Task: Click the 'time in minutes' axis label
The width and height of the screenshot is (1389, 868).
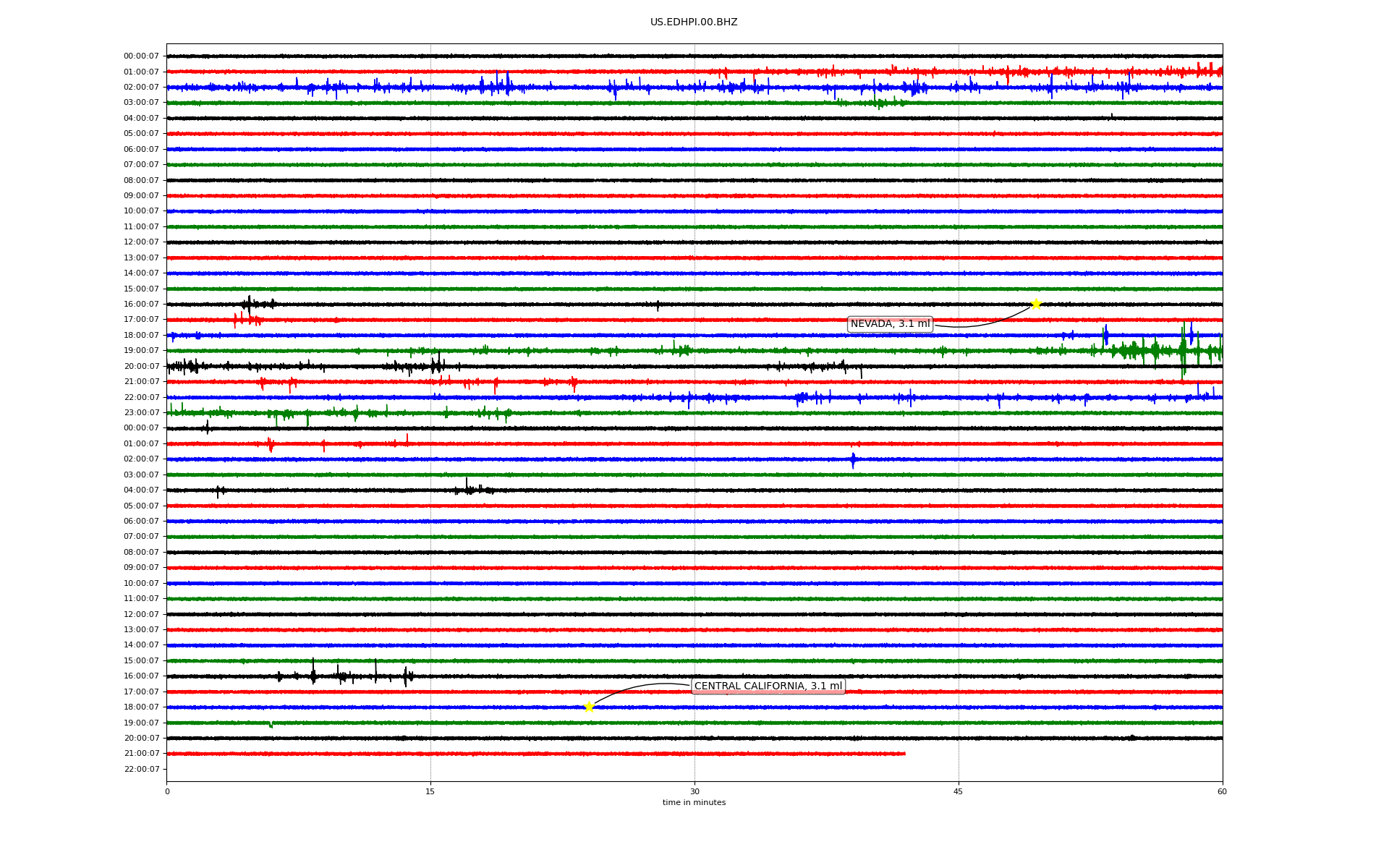Action: pos(693,803)
